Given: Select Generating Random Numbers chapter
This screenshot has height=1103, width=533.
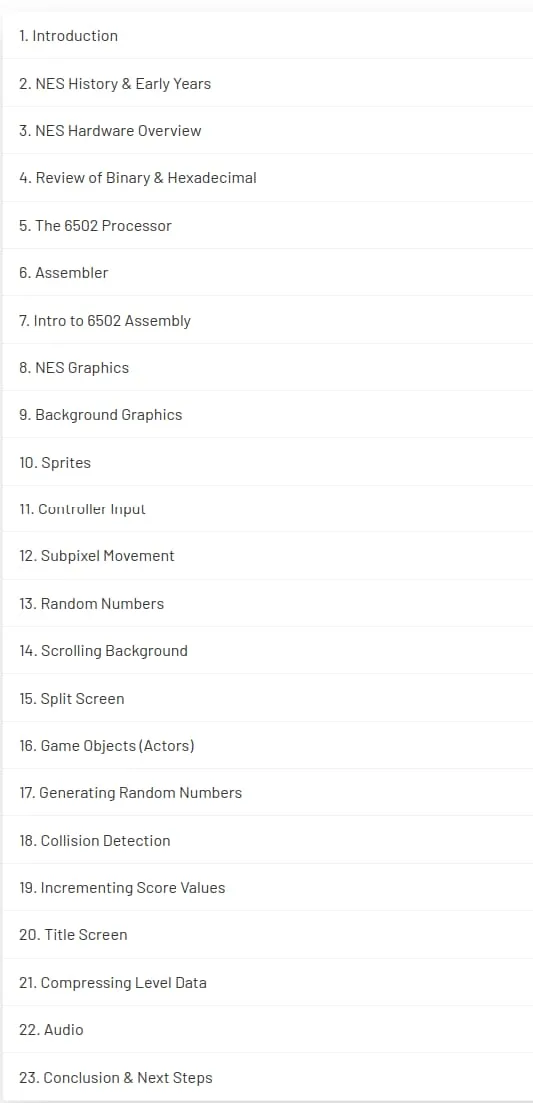Looking at the screenshot, I should point(267,793).
